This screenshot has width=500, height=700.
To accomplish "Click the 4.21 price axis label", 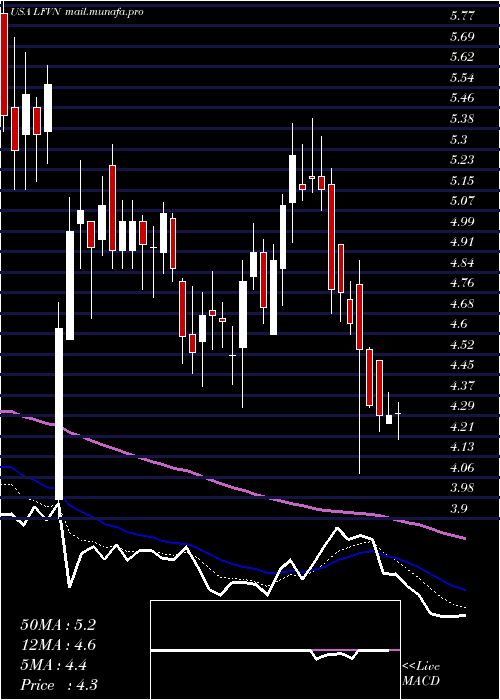I will tap(462, 427).
